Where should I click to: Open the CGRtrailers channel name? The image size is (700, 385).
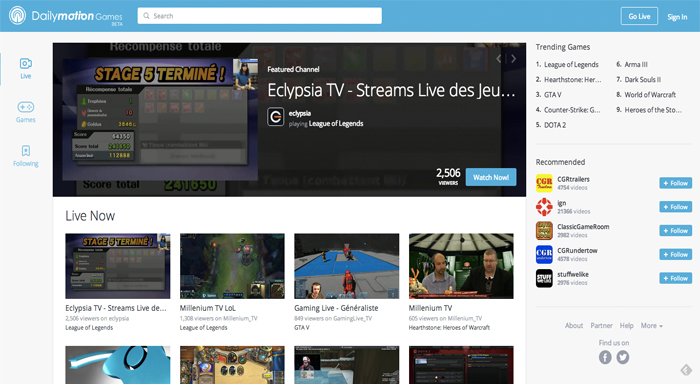click(573, 179)
